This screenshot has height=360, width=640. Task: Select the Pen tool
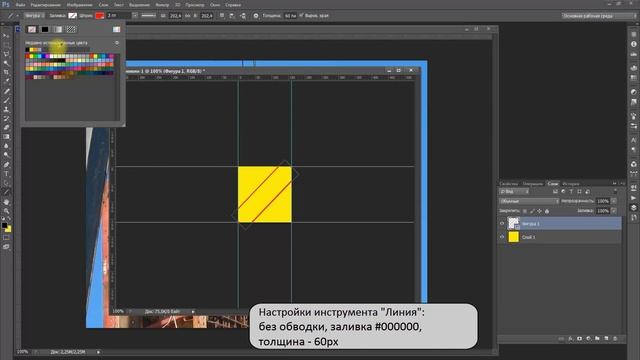(x=6, y=164)
